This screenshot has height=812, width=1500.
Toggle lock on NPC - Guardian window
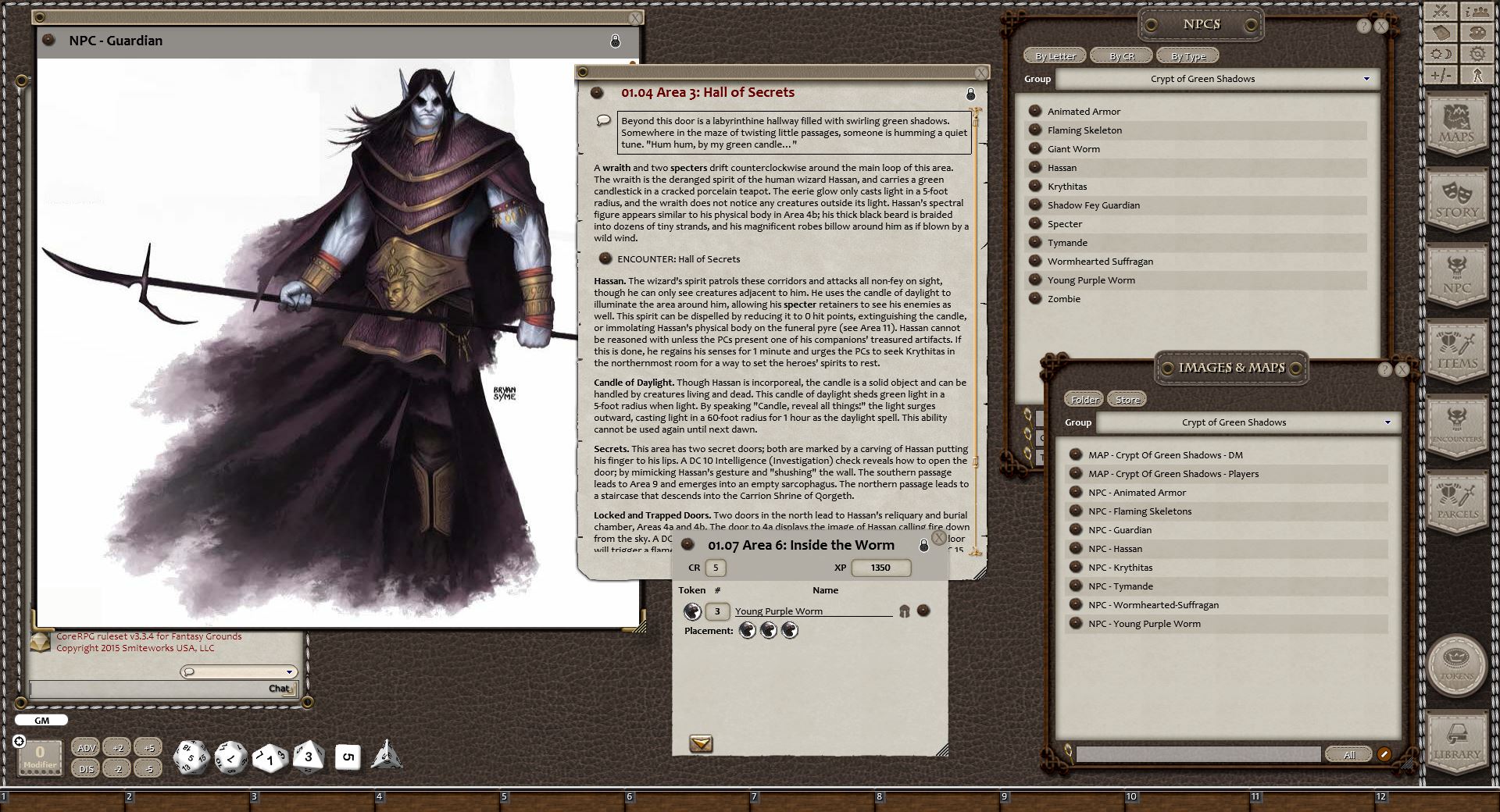click(x=615, y=41)
